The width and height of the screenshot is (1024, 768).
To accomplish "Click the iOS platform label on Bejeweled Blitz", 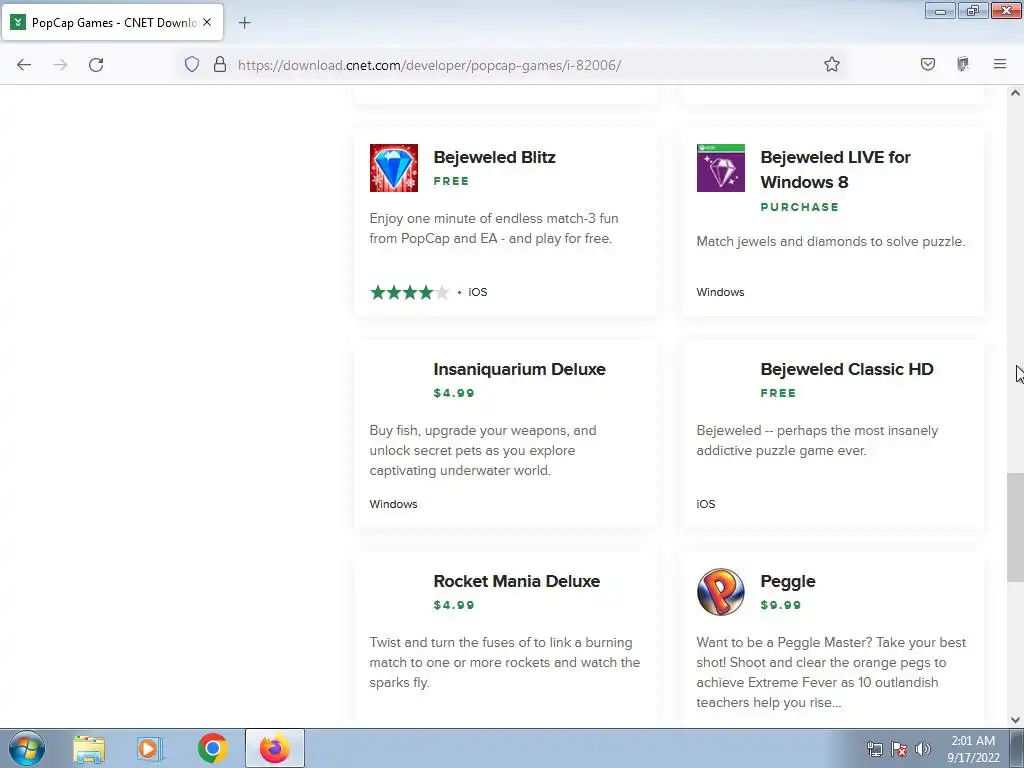I will pyautogui.click(x=477, y=292).
